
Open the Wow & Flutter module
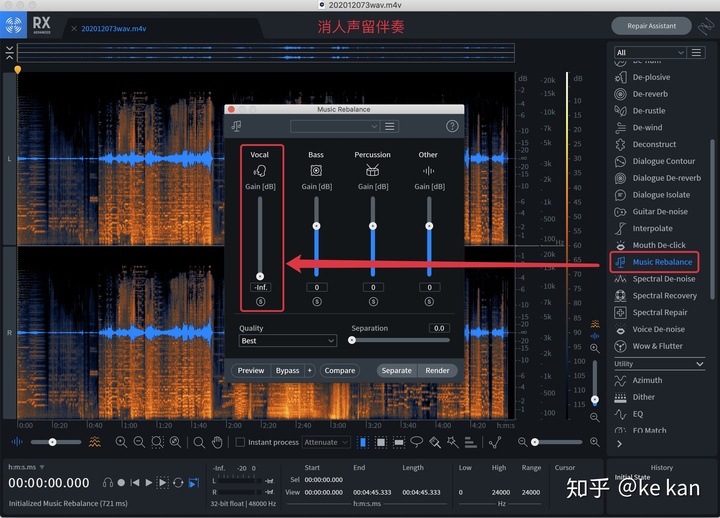(x=648, y=346)
